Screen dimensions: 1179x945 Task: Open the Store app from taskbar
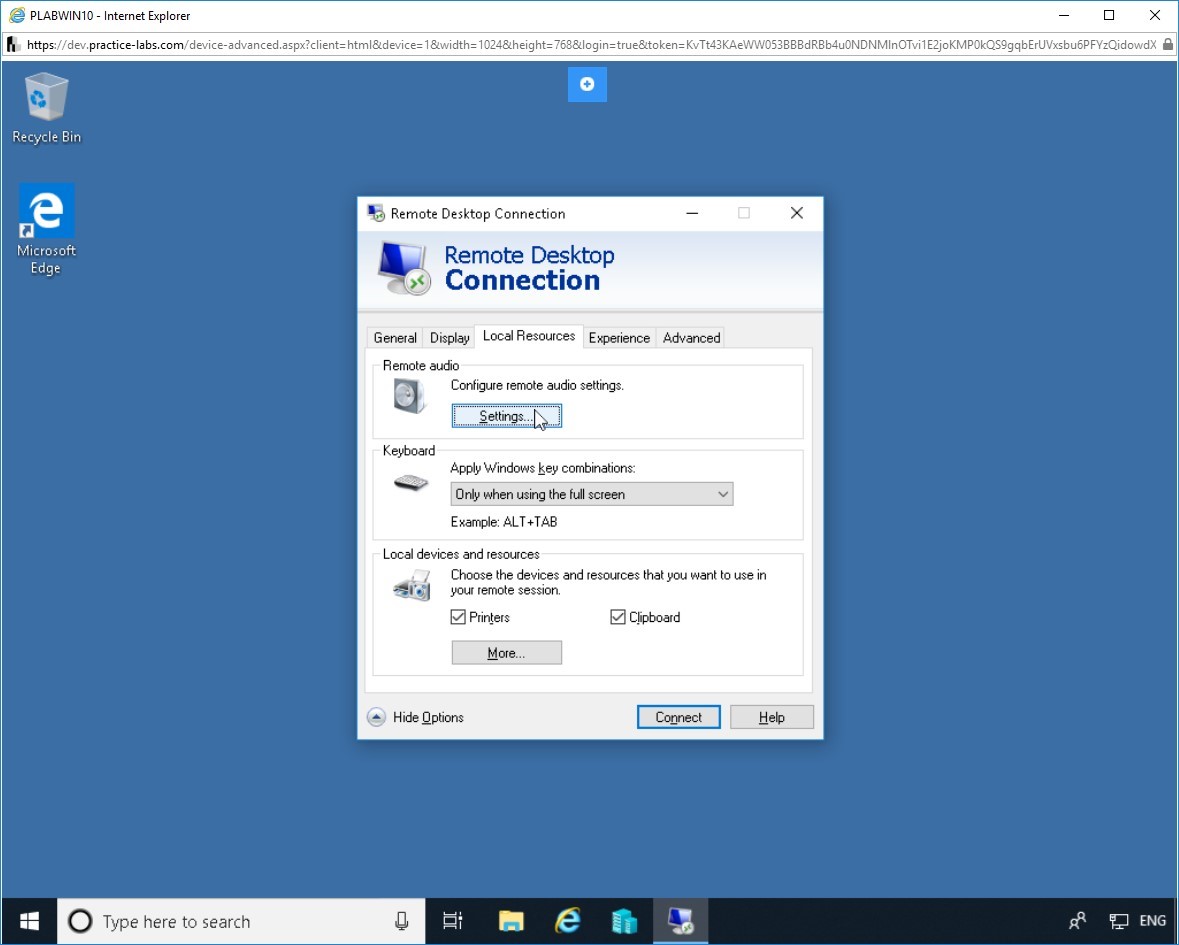click(x=624, y=921)
